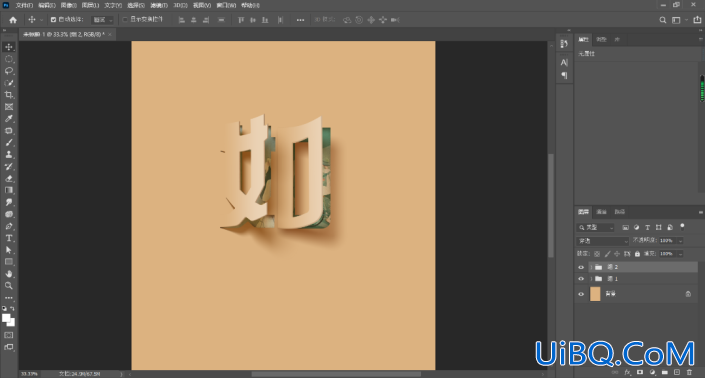Image resolution: width=705 pixels, height=378 pixels.
Task: Select the Spot Healing Brush tool
Action: point(9,131)
